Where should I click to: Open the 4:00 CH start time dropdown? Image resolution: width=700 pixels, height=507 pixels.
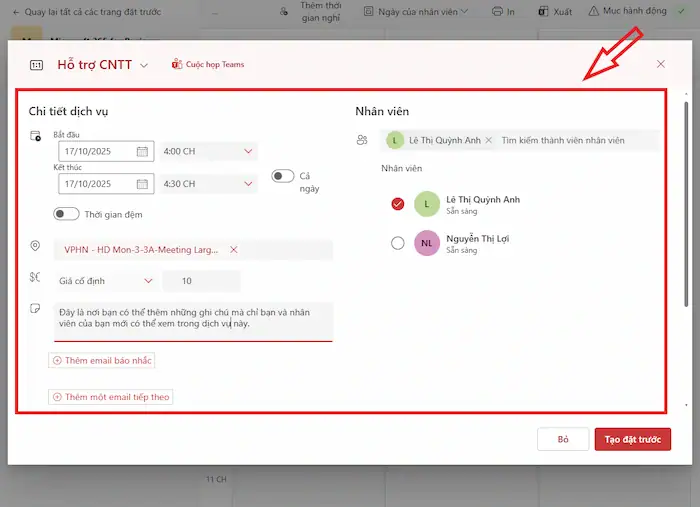pyautogui.click(x=248, y=152)
